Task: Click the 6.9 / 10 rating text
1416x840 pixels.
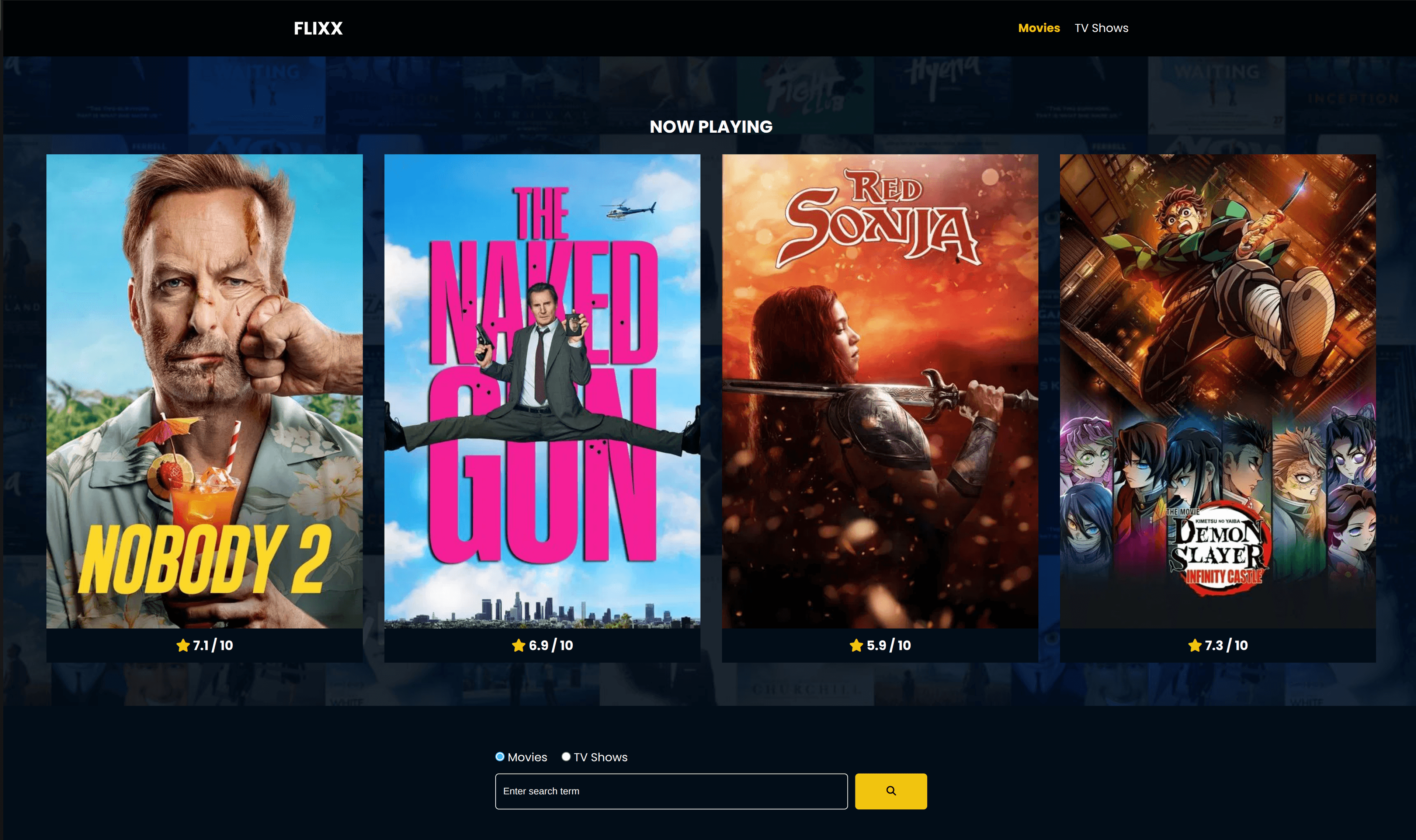Action: pos(550,645)
